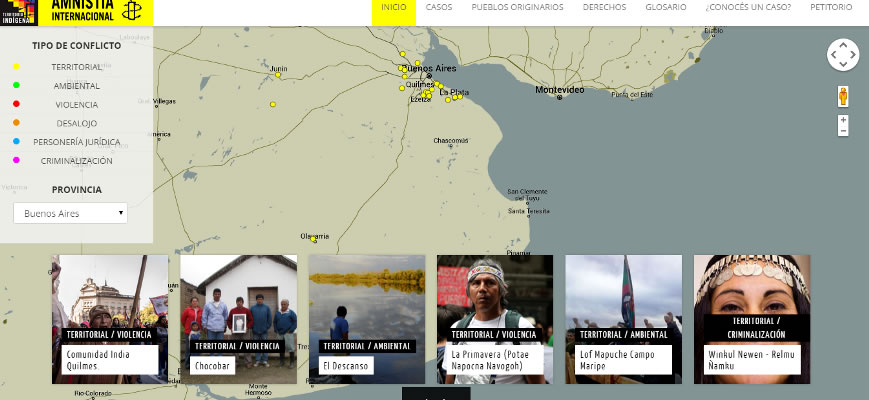Open the Glosario page link
869x400 pixels.
665,8
